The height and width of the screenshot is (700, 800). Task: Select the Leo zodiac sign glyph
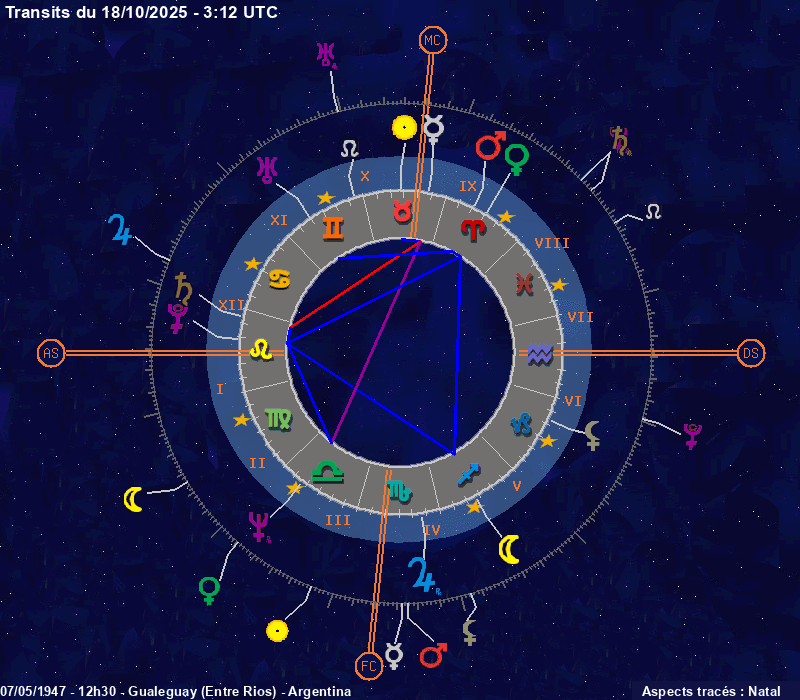261,349
